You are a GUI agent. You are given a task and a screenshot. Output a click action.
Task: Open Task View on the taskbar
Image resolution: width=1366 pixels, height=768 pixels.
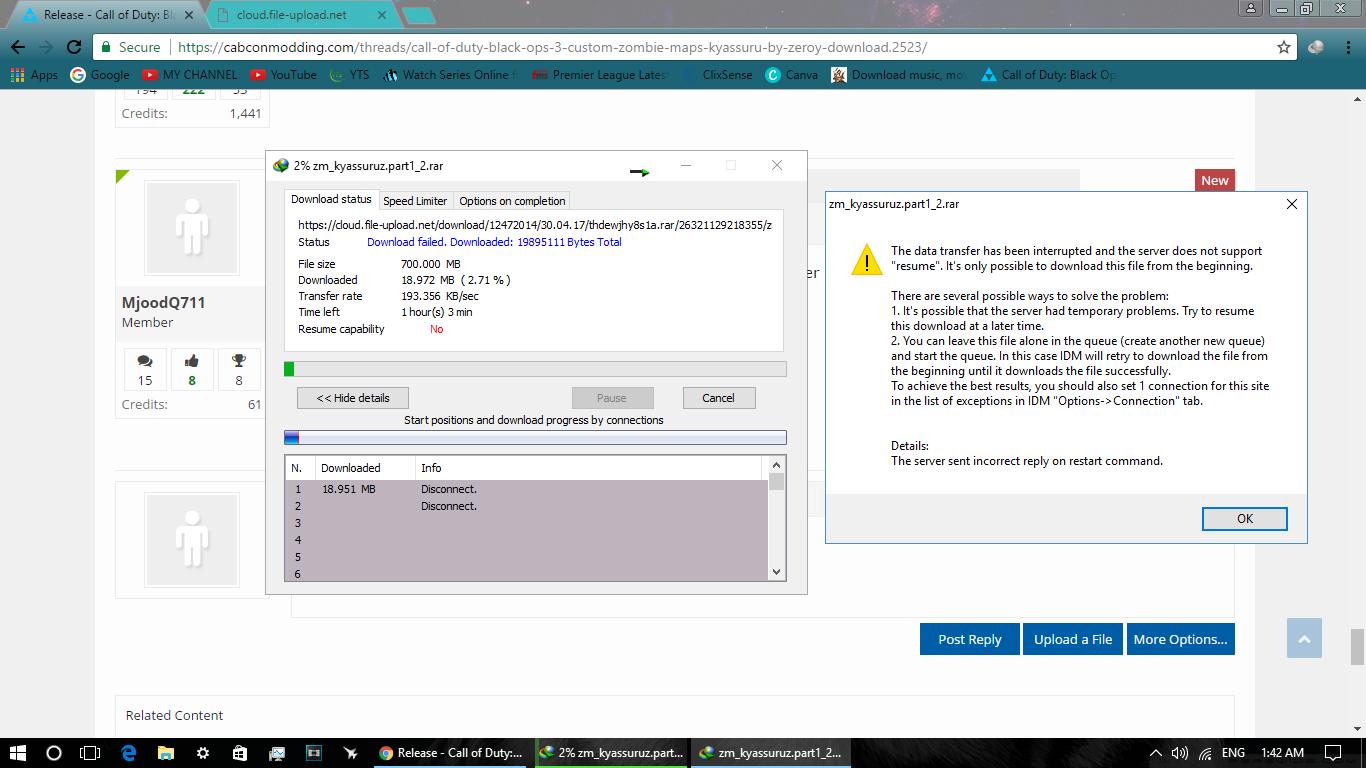(91, 752)
